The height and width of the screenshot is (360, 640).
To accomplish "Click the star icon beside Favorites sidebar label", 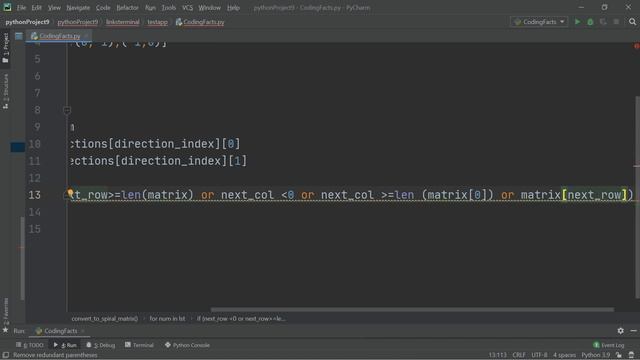I will point(5,330).
